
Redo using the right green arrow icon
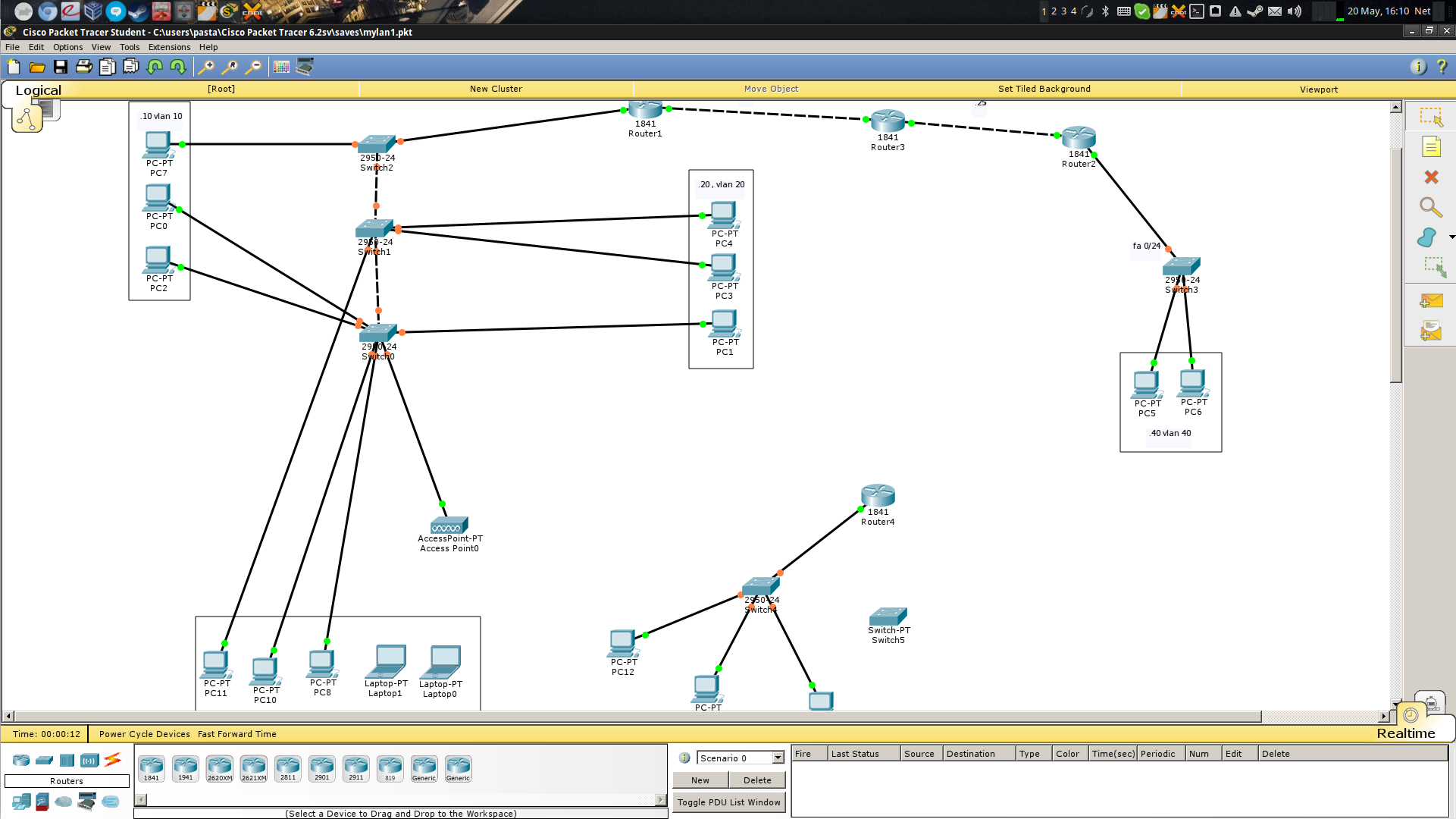click(x=178, y=67)
